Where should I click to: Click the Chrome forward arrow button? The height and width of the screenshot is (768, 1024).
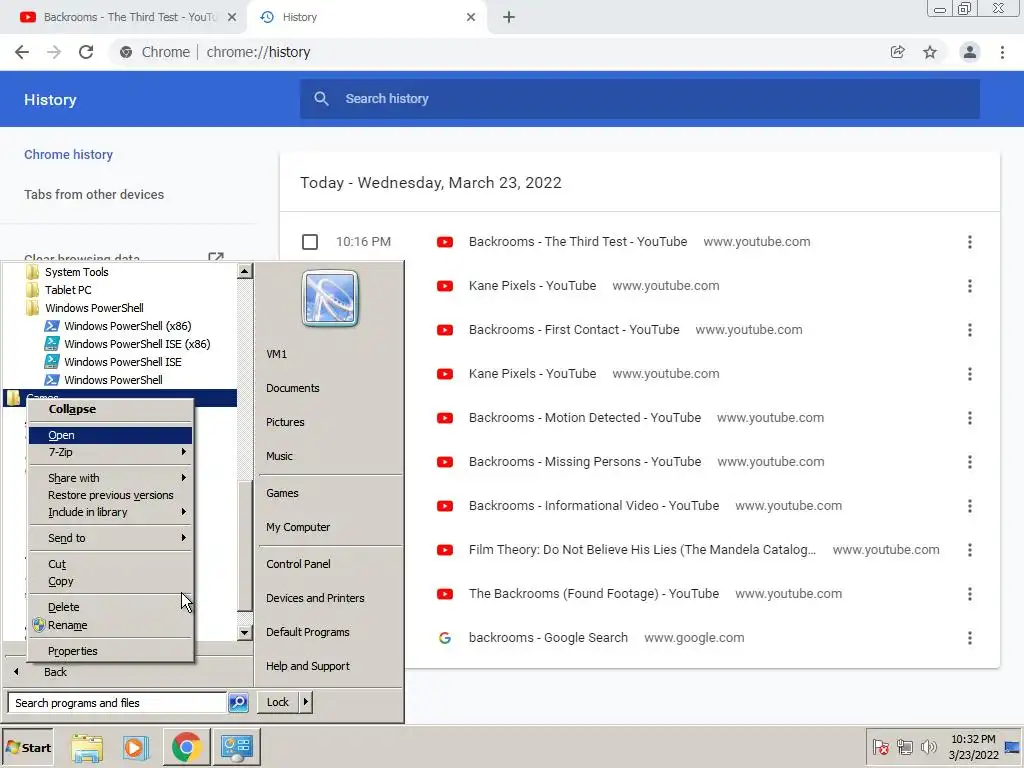[54, 52]
